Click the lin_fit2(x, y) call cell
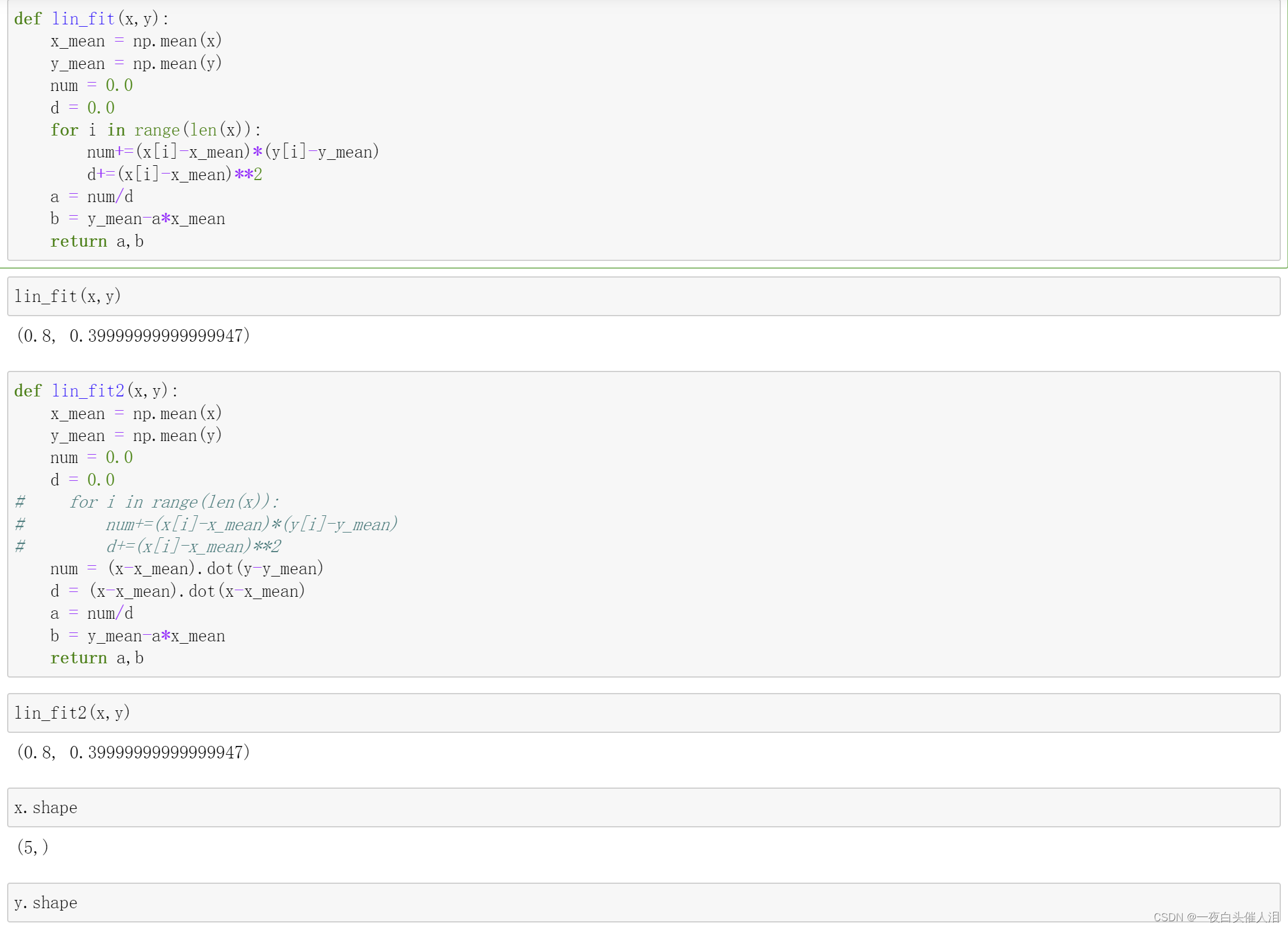The height and width of the screenshot is (929, 1288). click(x=644, y=713)
